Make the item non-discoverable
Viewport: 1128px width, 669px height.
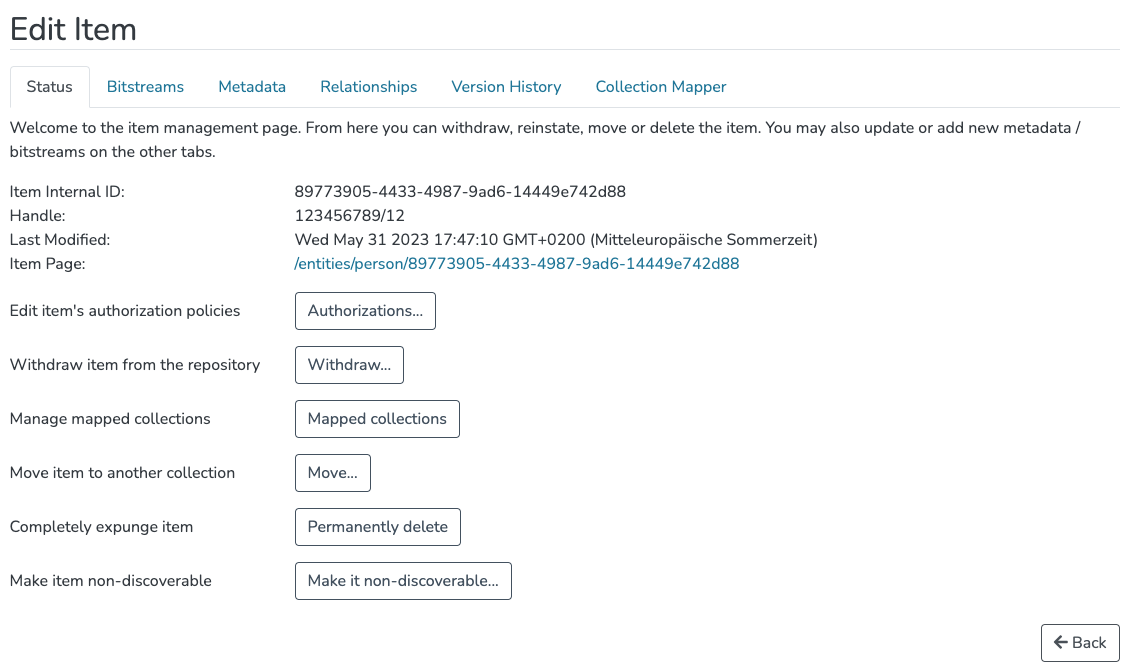click(403, 581)
